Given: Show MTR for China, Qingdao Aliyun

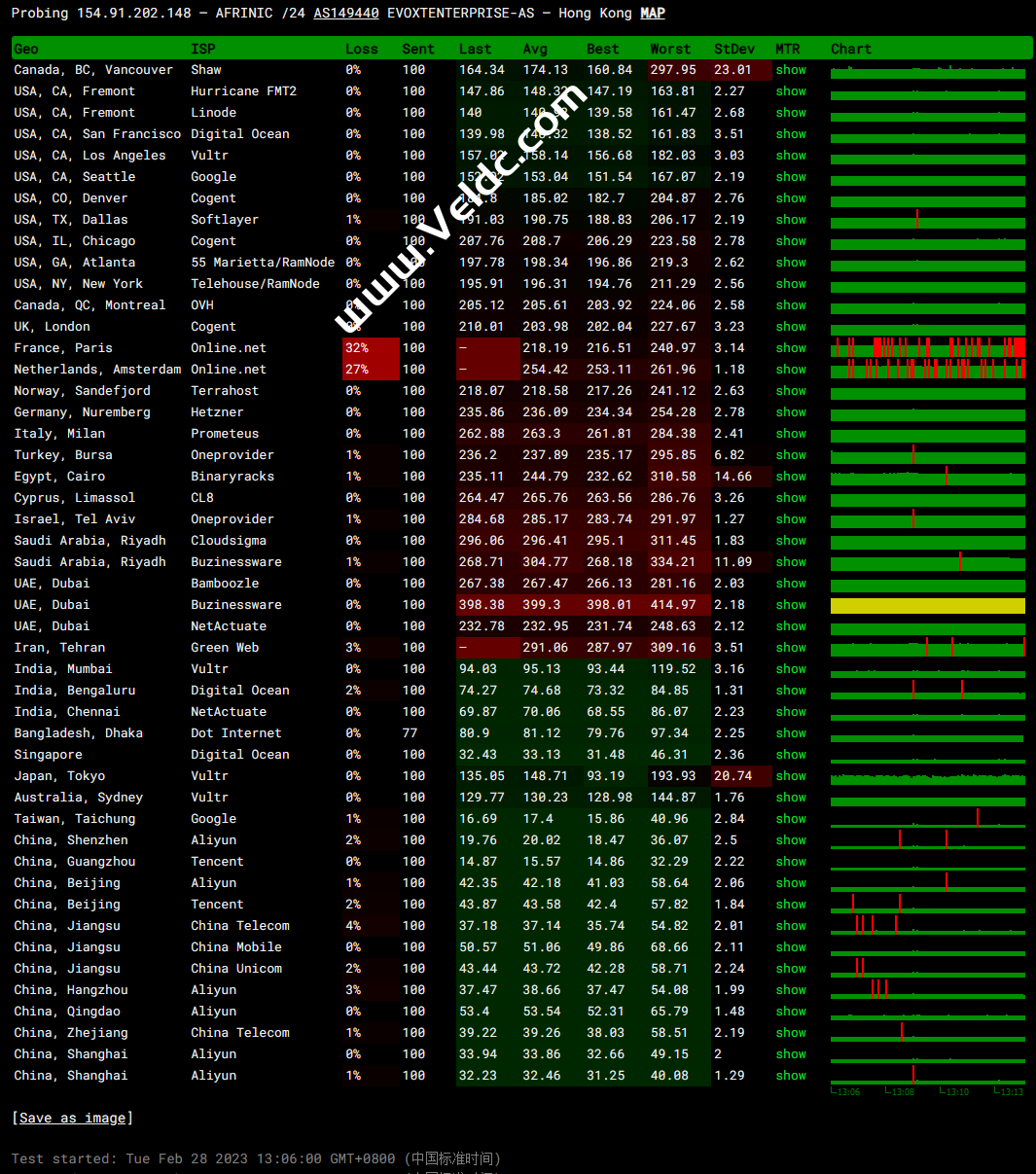Looking at the screenshot, I should (791, 1012).
